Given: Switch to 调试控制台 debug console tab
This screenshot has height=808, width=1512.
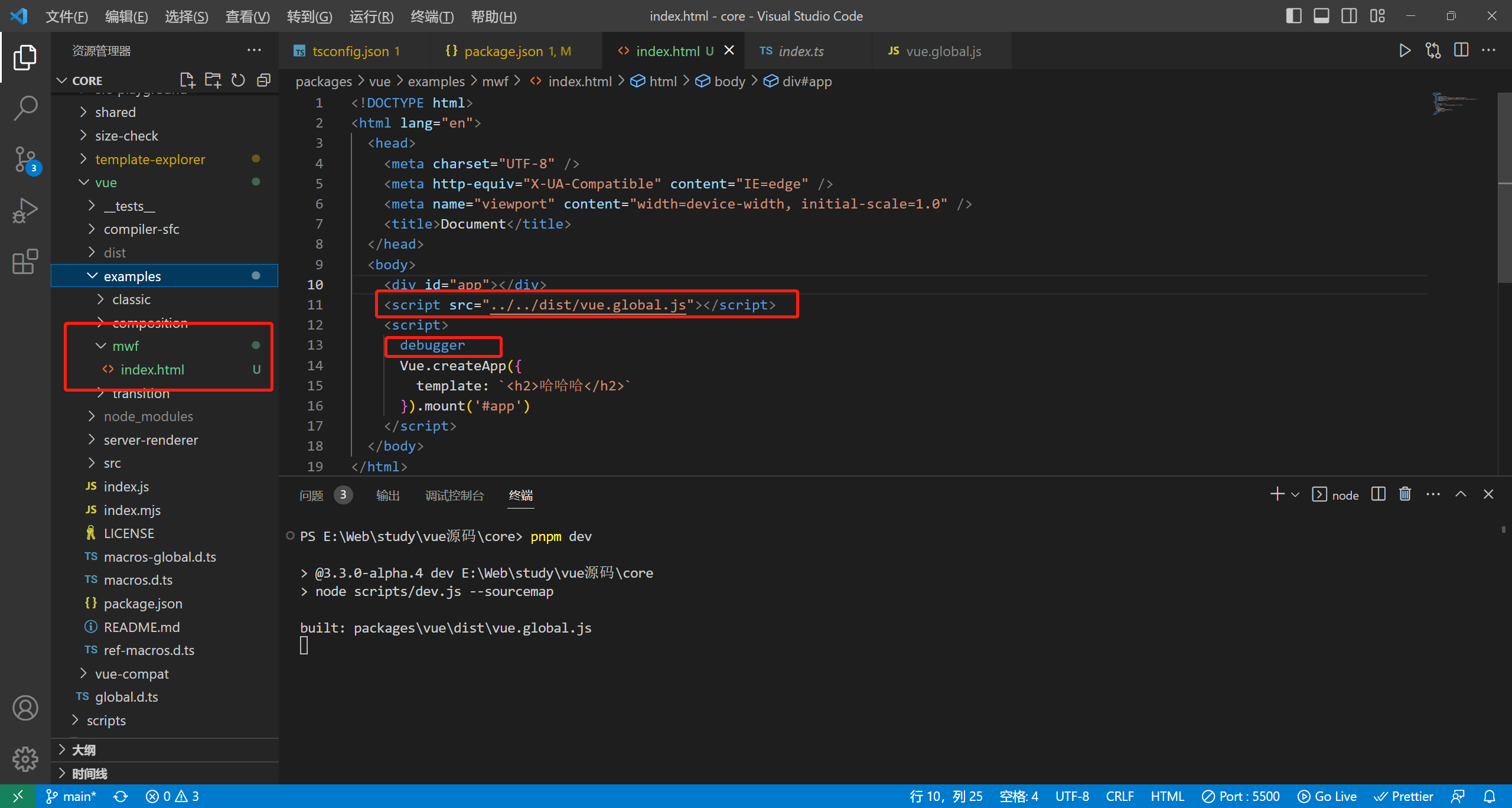Looking at the screenshot, I should [x=454, y=495].
